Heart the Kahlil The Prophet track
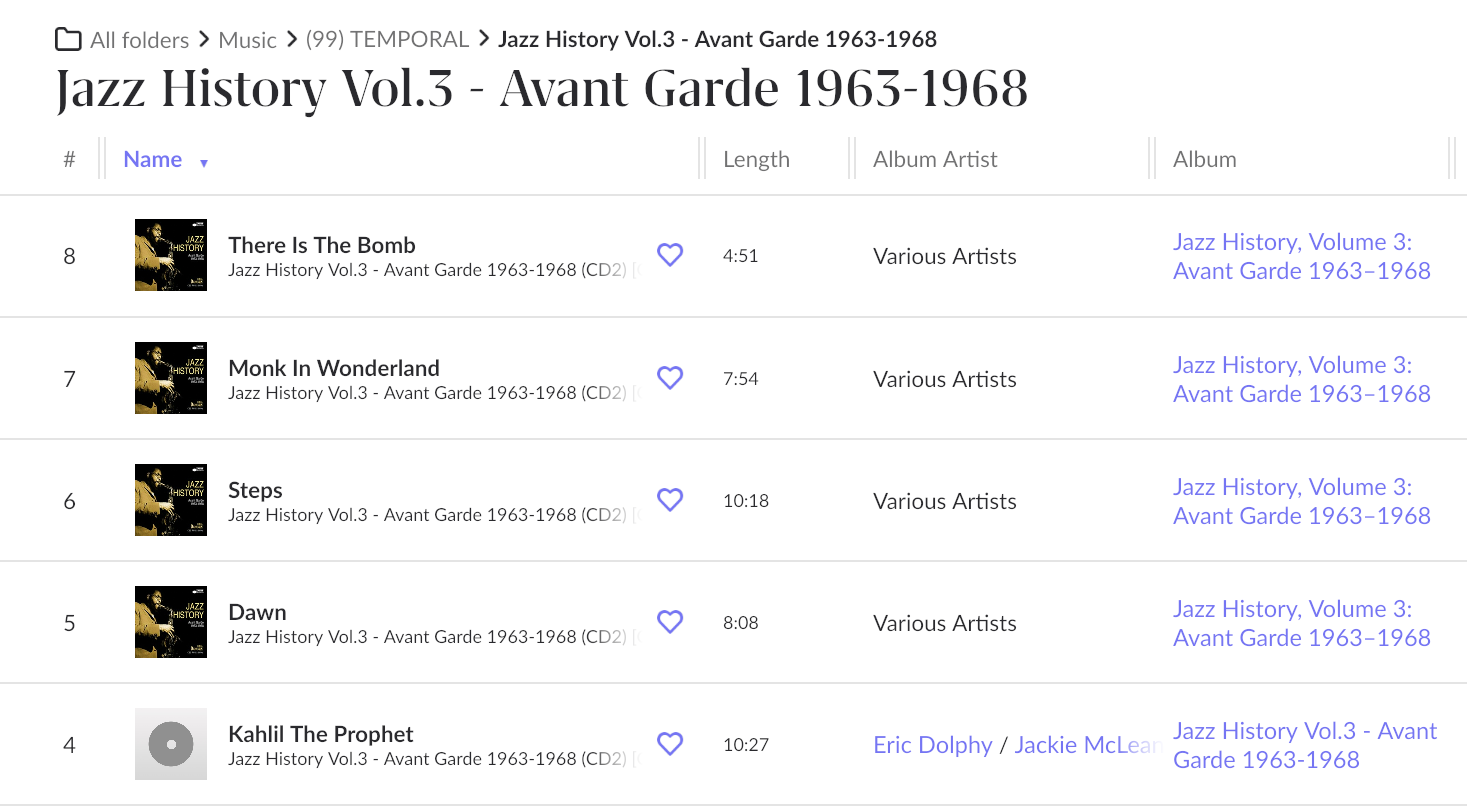1467x808 pixels. coord(670,744)
